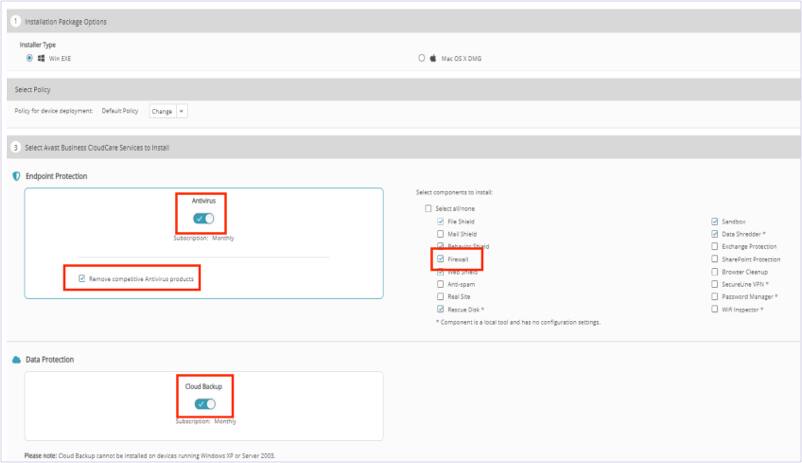Select the Win EXE installer radio button
The image size is (802, 463).
click(x=29, y=58)
